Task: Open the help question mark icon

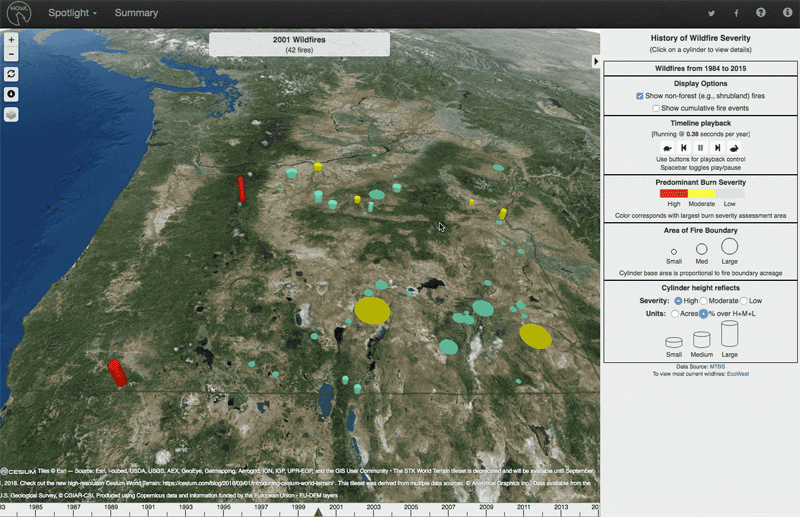Action: (x=762, y=13)
